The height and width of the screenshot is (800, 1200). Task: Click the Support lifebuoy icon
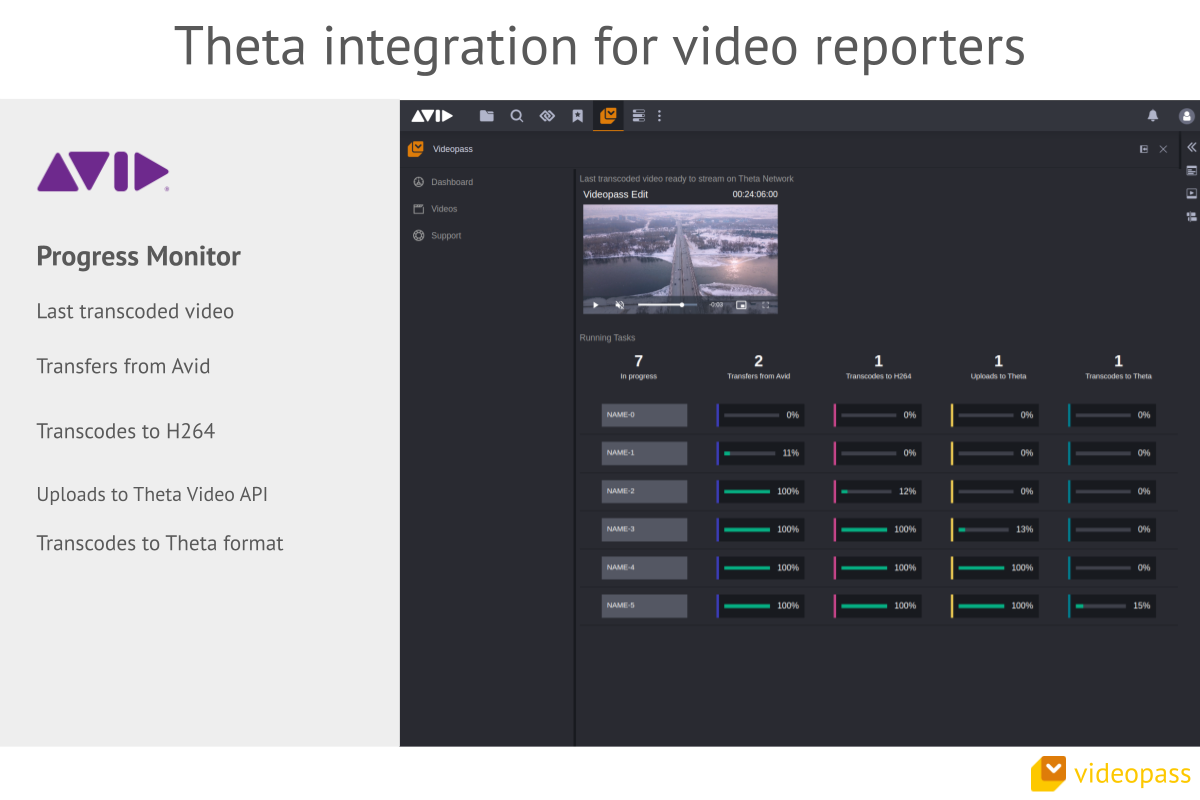[x=419, y=236]
